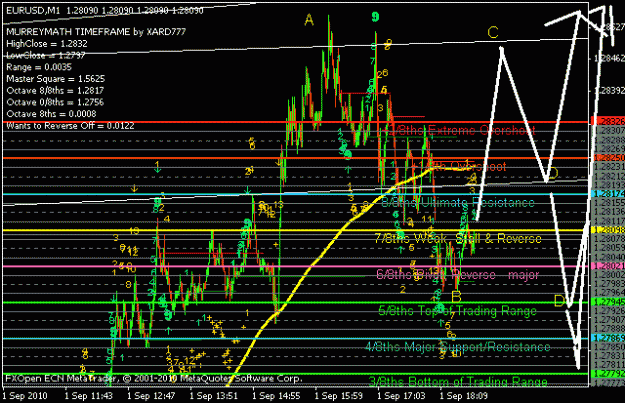The width and height of the screenshot is (625, 403).
Task: Select the green 1.27792 price tag
Action: (x=608, y=374)
